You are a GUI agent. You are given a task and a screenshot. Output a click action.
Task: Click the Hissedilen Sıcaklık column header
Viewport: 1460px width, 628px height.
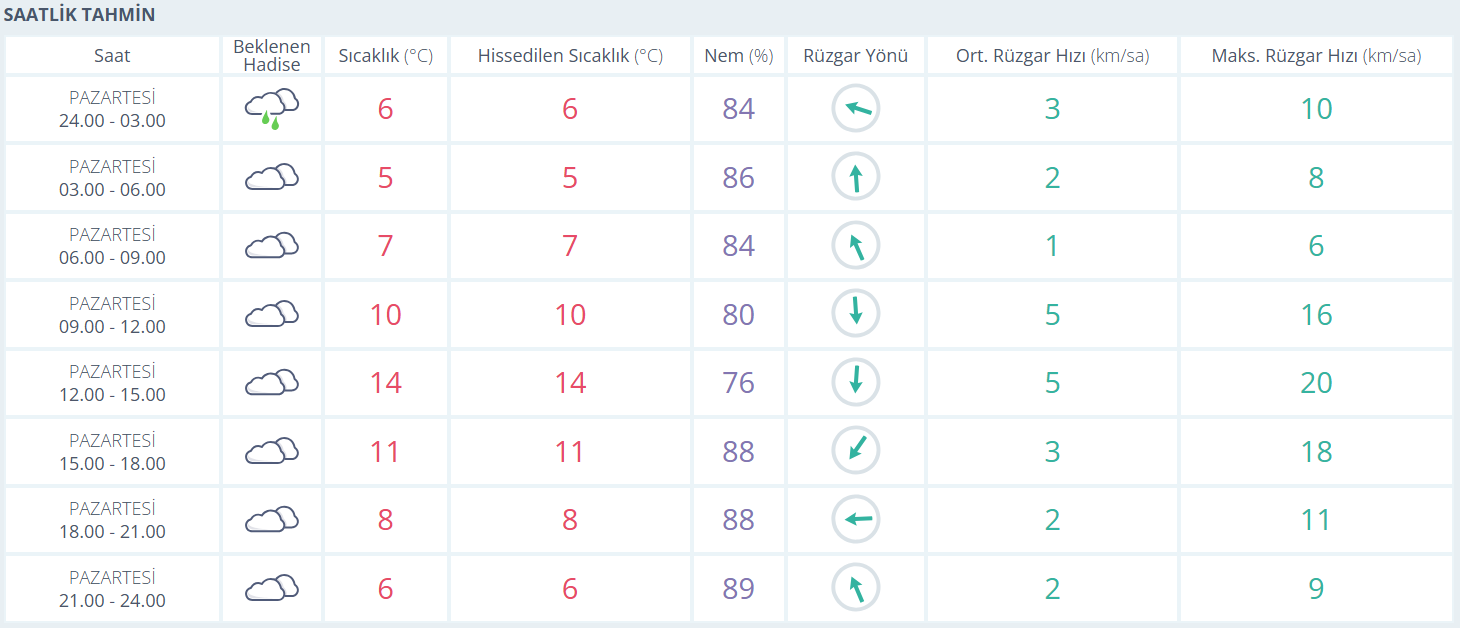click(x=570, y=56)
